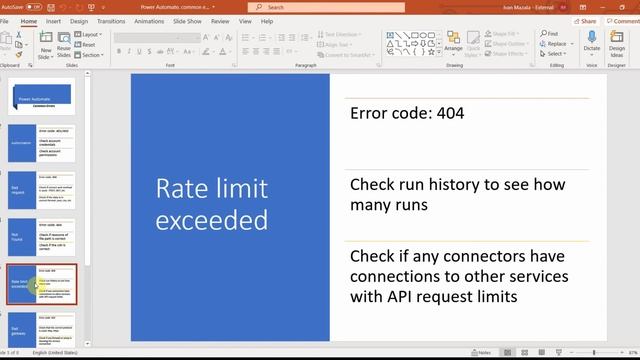Toggle Bold formatting
Screen dimensions: 640x360
[x=119, y=51]
